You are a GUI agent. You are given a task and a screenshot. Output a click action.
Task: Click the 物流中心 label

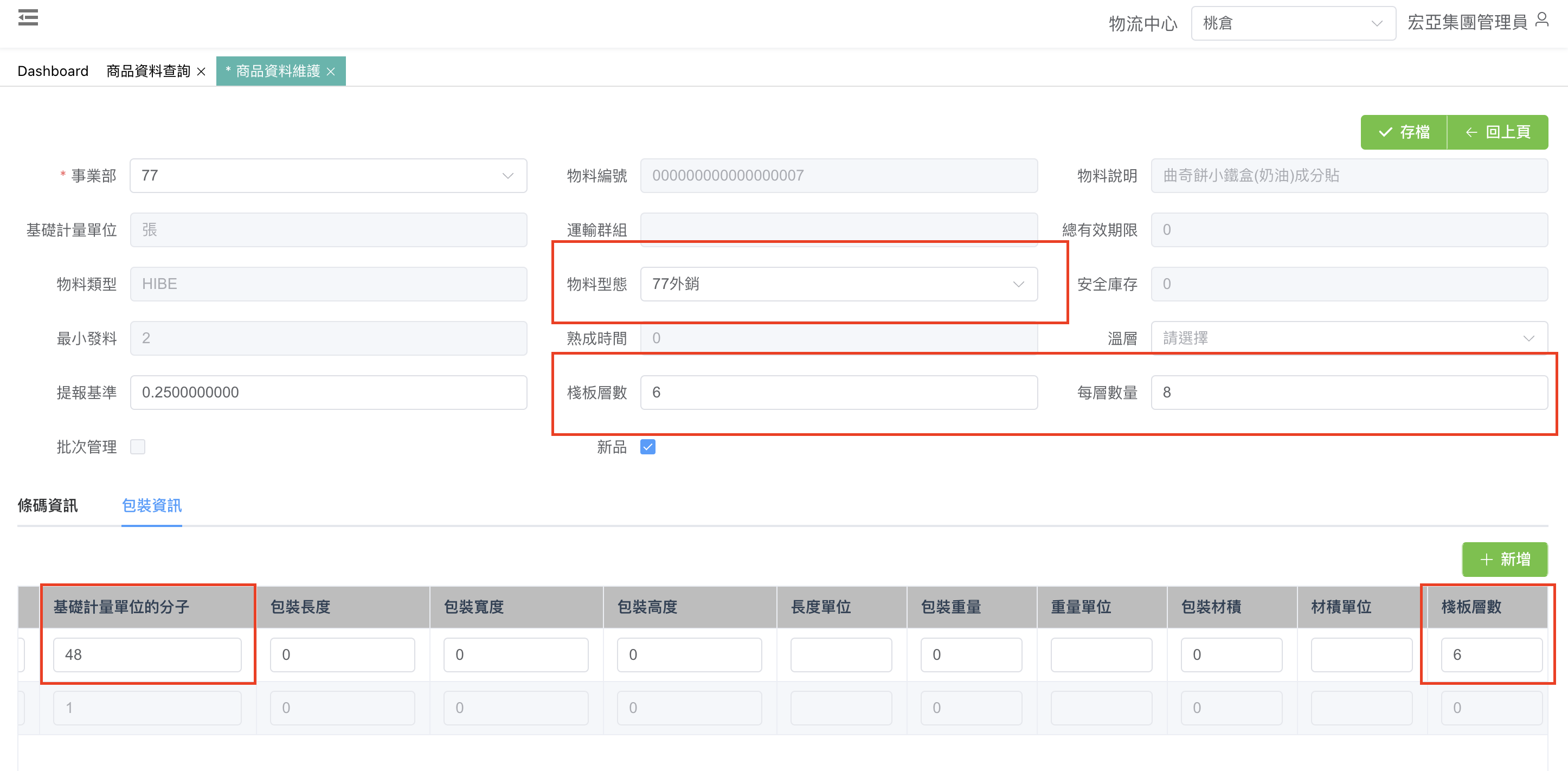[1142, 24]
